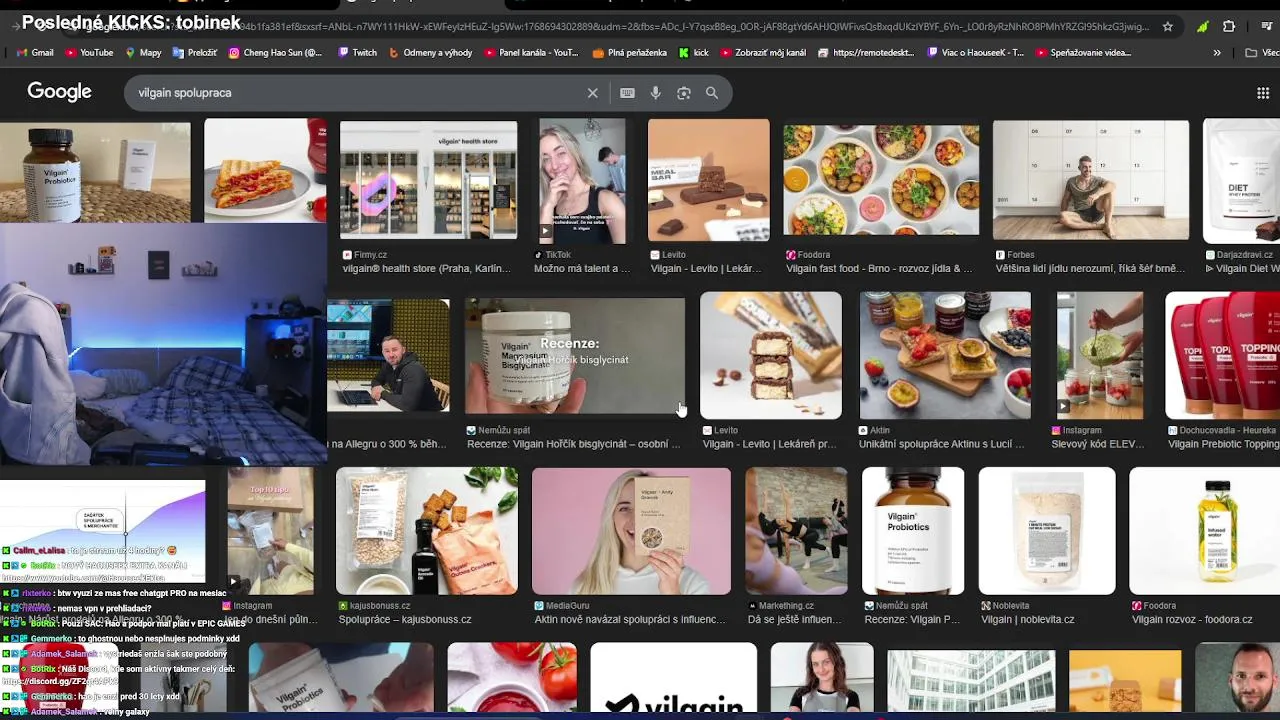This screenshot has width=1280, height=720.
Task: Open the Recenze Magnesium Bisglycinát image
Action: click(x=575, y=356)
